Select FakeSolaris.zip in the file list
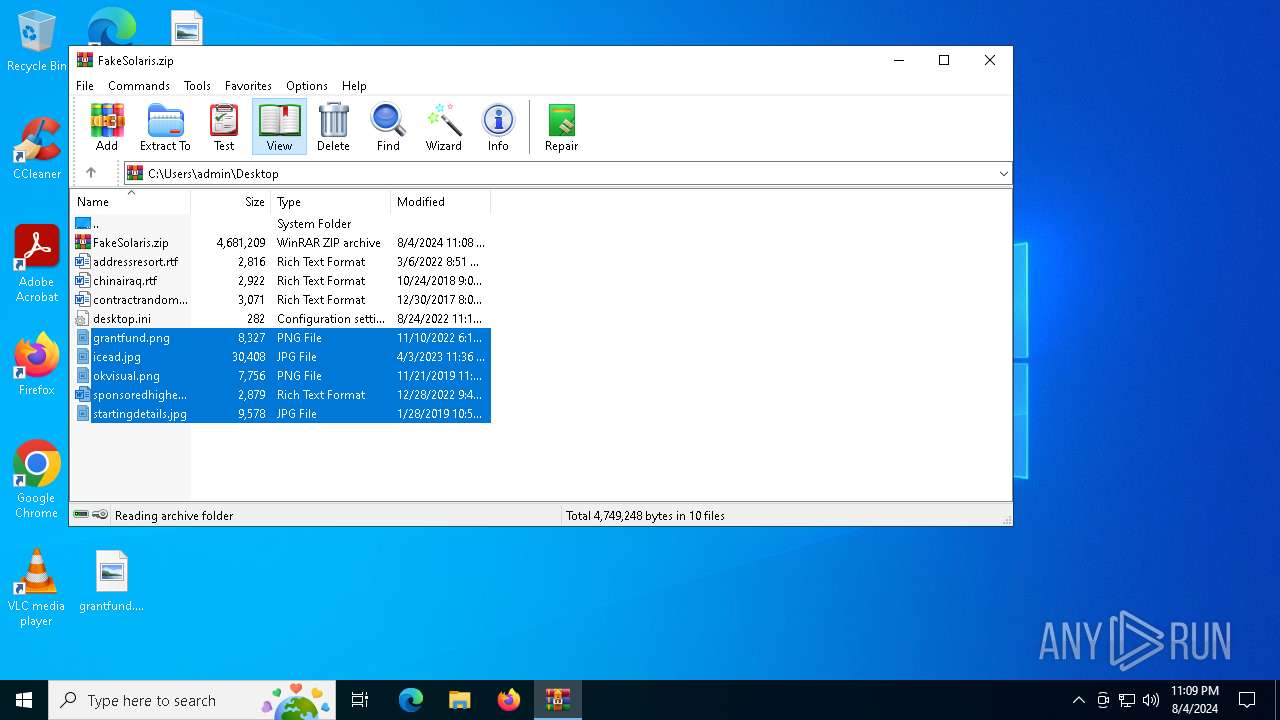The height and width of the screenshot is (720, 1280). pos(280,243)
